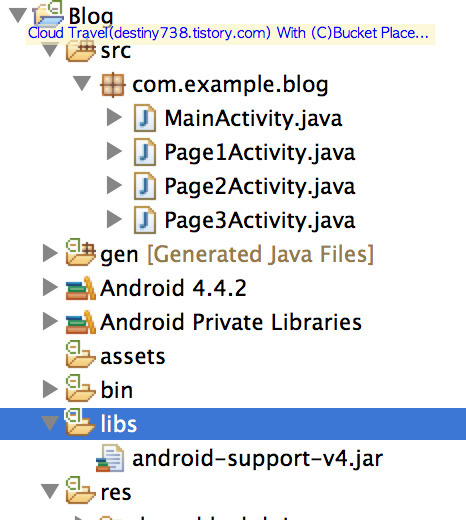Select MainActivity.java in the tree

pos(253,119)
